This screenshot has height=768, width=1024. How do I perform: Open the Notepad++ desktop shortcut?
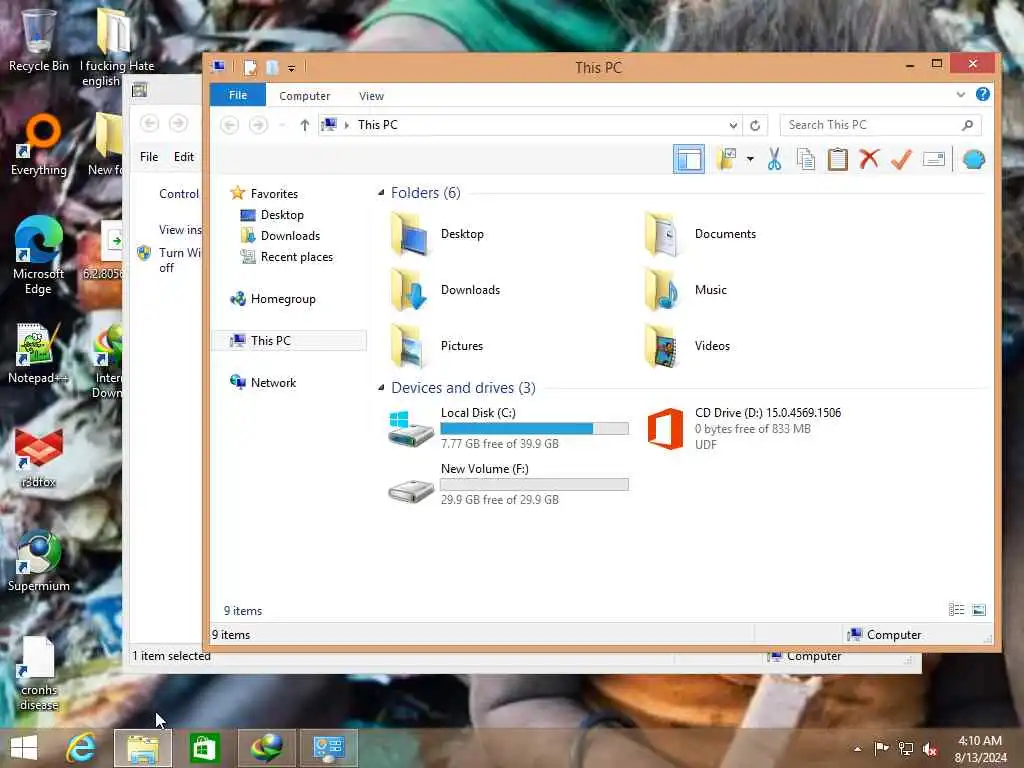(38, 353)
